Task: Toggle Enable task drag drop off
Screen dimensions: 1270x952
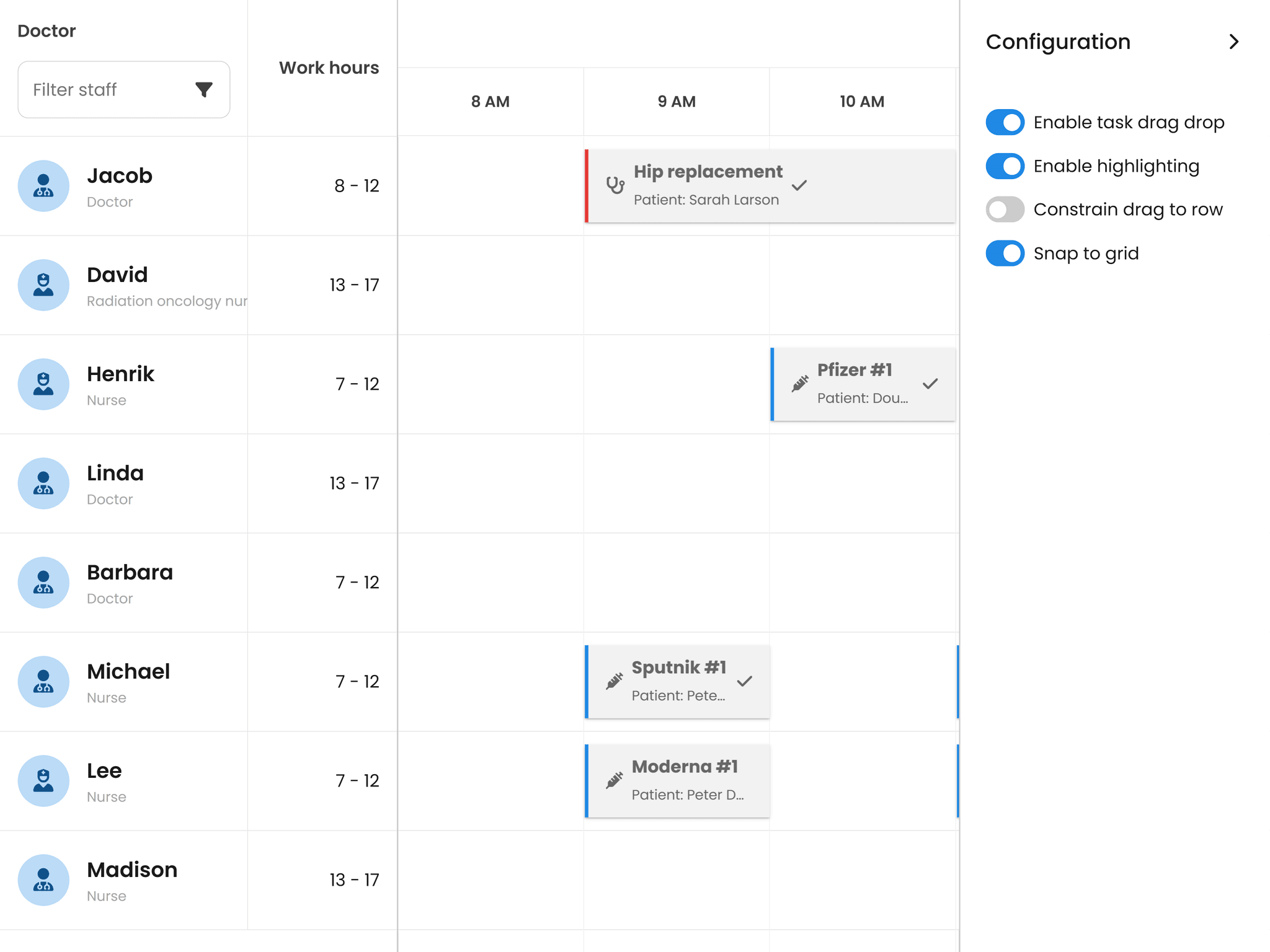Action: (1005, 122)
